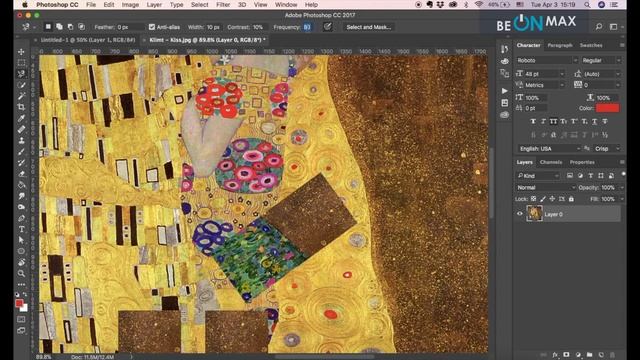The width and height of the screenshot is (640, 360).
Task: Hide Layer 0 with eye icon
Action: (520, 214)
